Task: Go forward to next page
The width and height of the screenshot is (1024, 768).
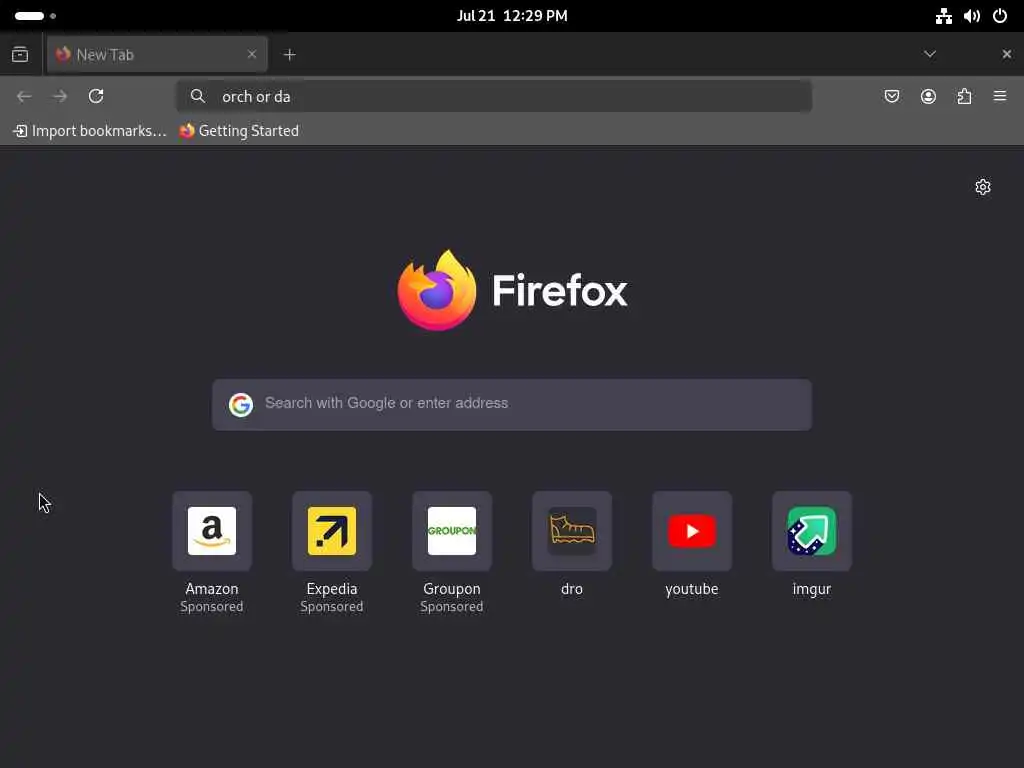Action: (x=60, y=97)
